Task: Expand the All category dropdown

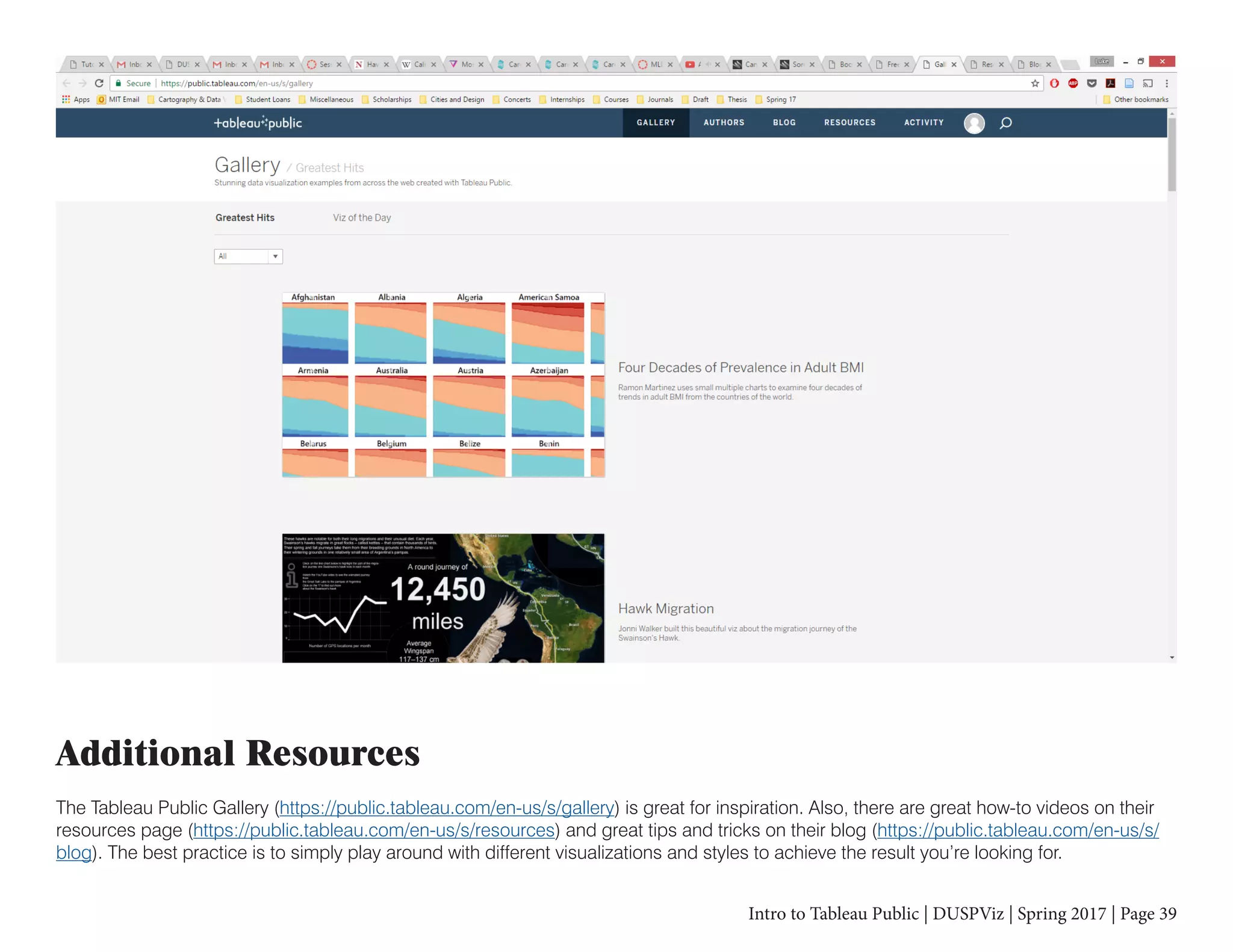Action: point(248,256)
